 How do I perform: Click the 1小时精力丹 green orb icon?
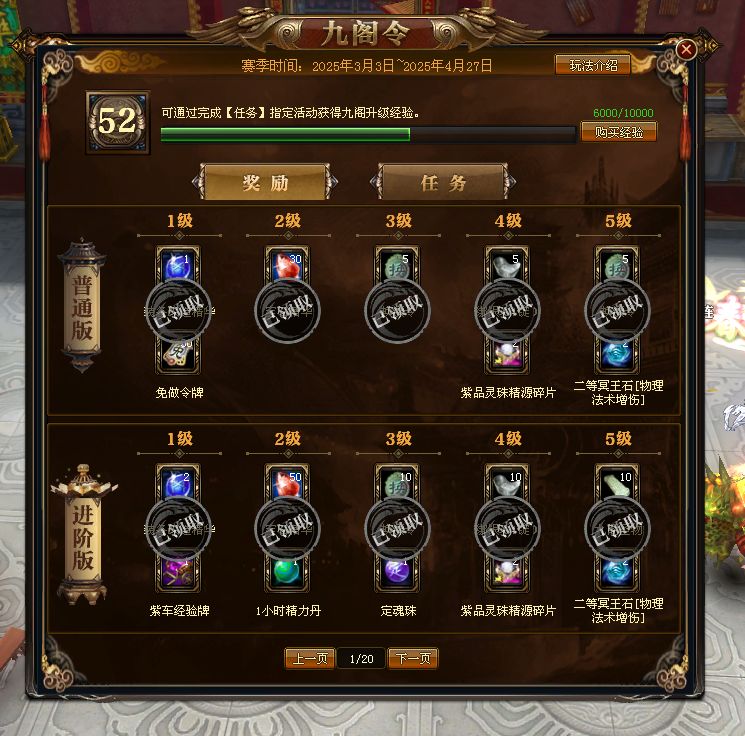(x=287, y=573)
